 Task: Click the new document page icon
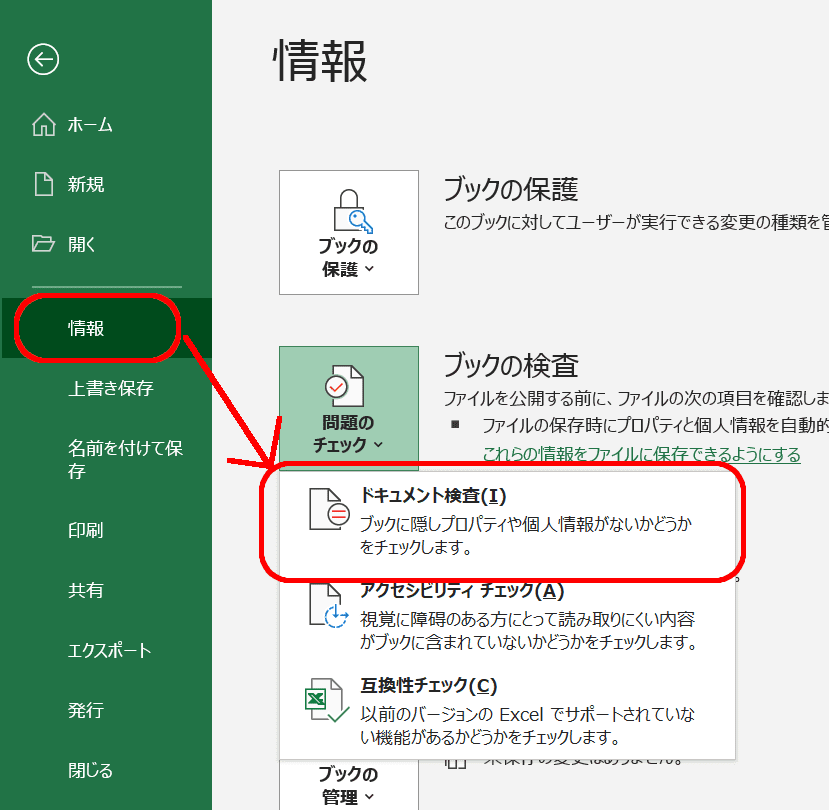click(43, 184)
